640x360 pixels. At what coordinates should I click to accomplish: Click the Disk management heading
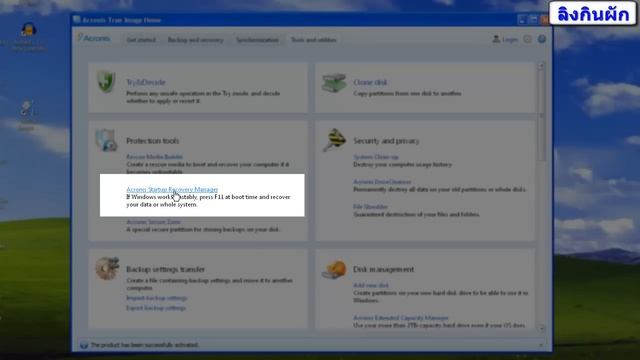[383, 269]
